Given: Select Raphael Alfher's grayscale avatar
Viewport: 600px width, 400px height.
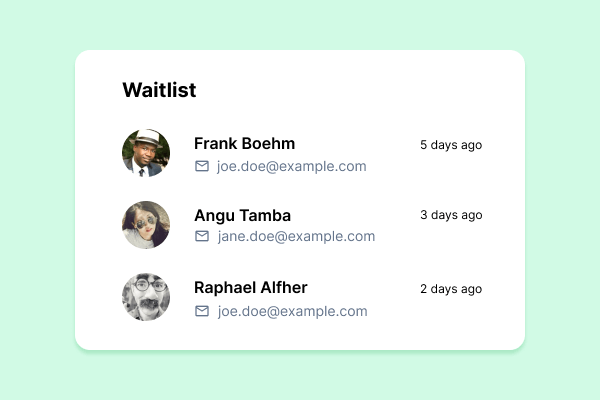Looking at the screenshot, I should (x=146, y=297).
